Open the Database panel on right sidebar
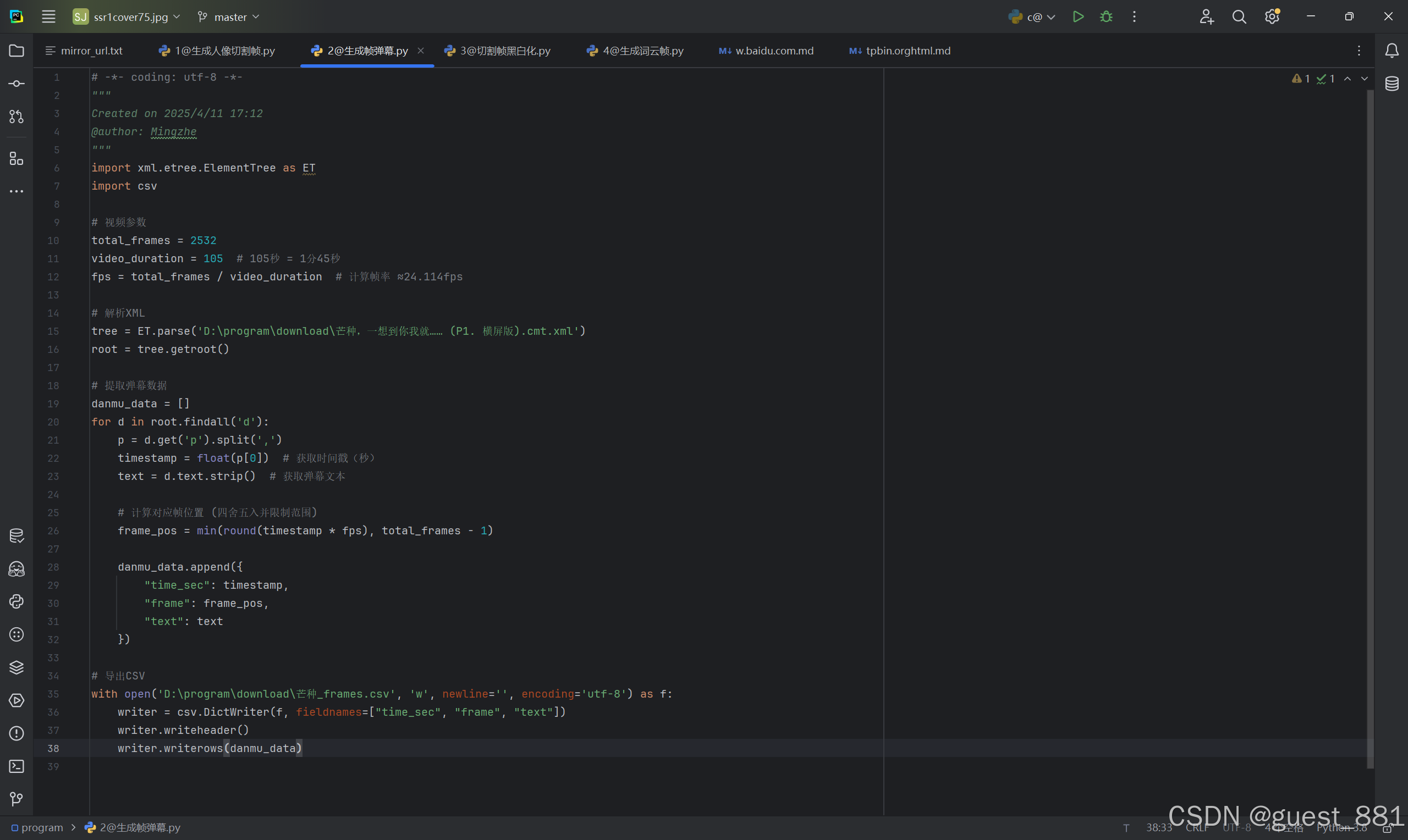1408x840 pixels. (x=1391, y=84)
